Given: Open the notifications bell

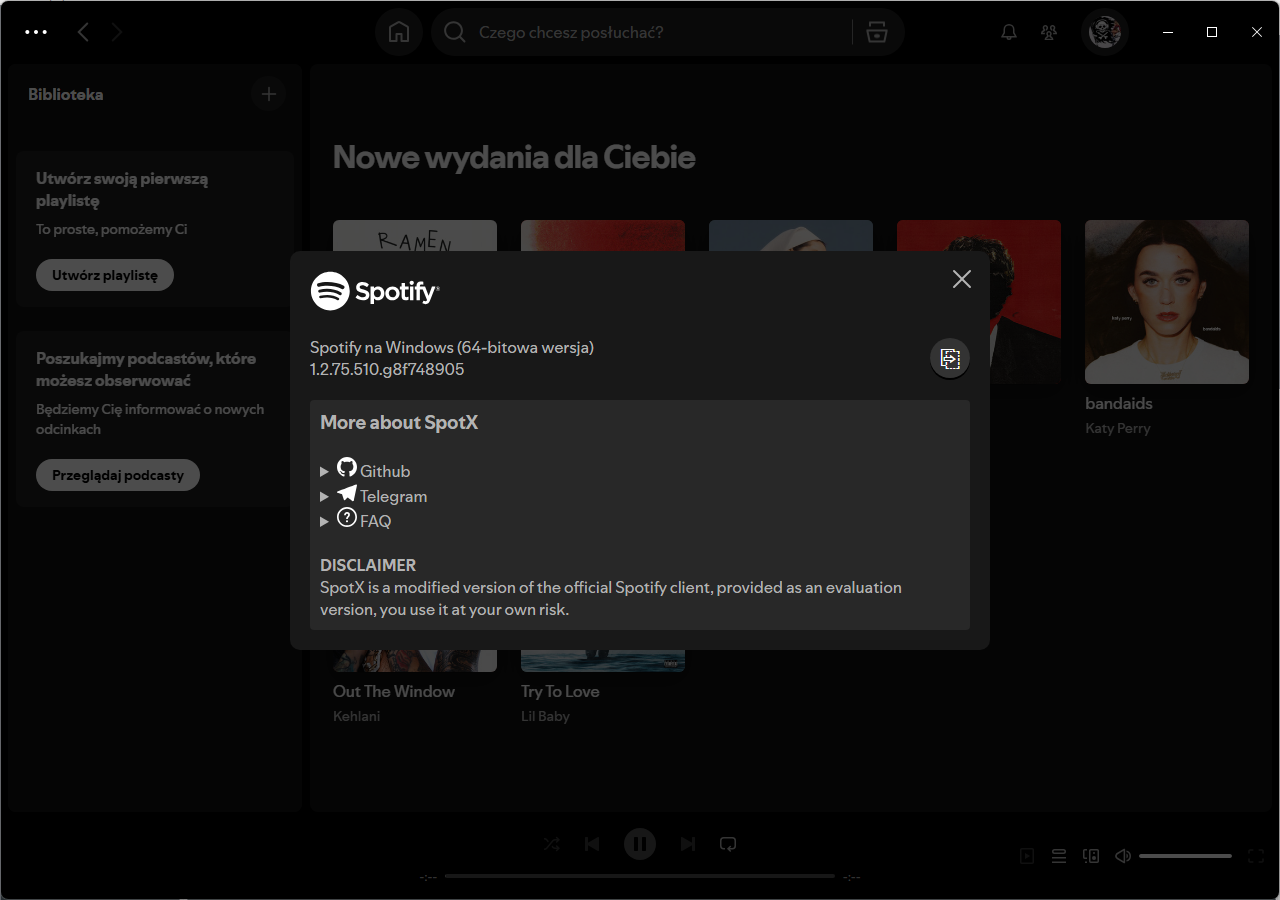Looking at the screenshot, I should 1009,32.
